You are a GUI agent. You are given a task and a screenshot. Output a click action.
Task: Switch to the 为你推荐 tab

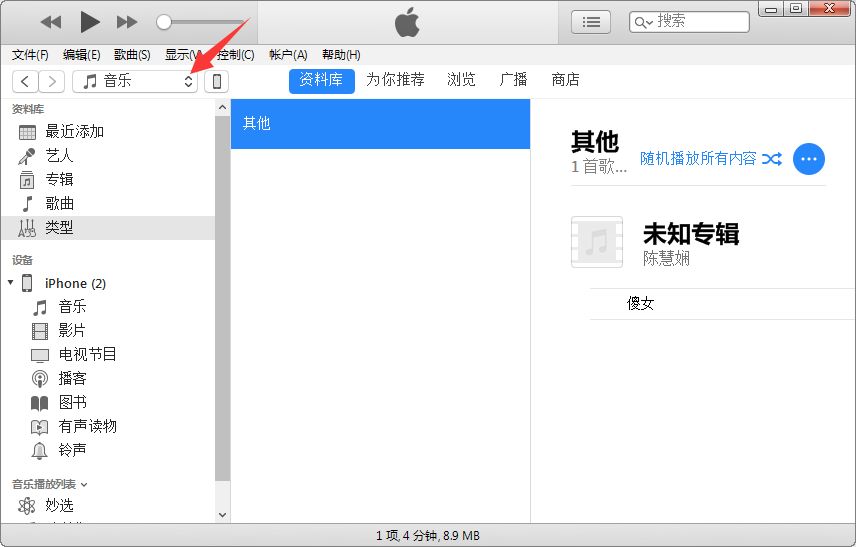click(x=394, y=80)
